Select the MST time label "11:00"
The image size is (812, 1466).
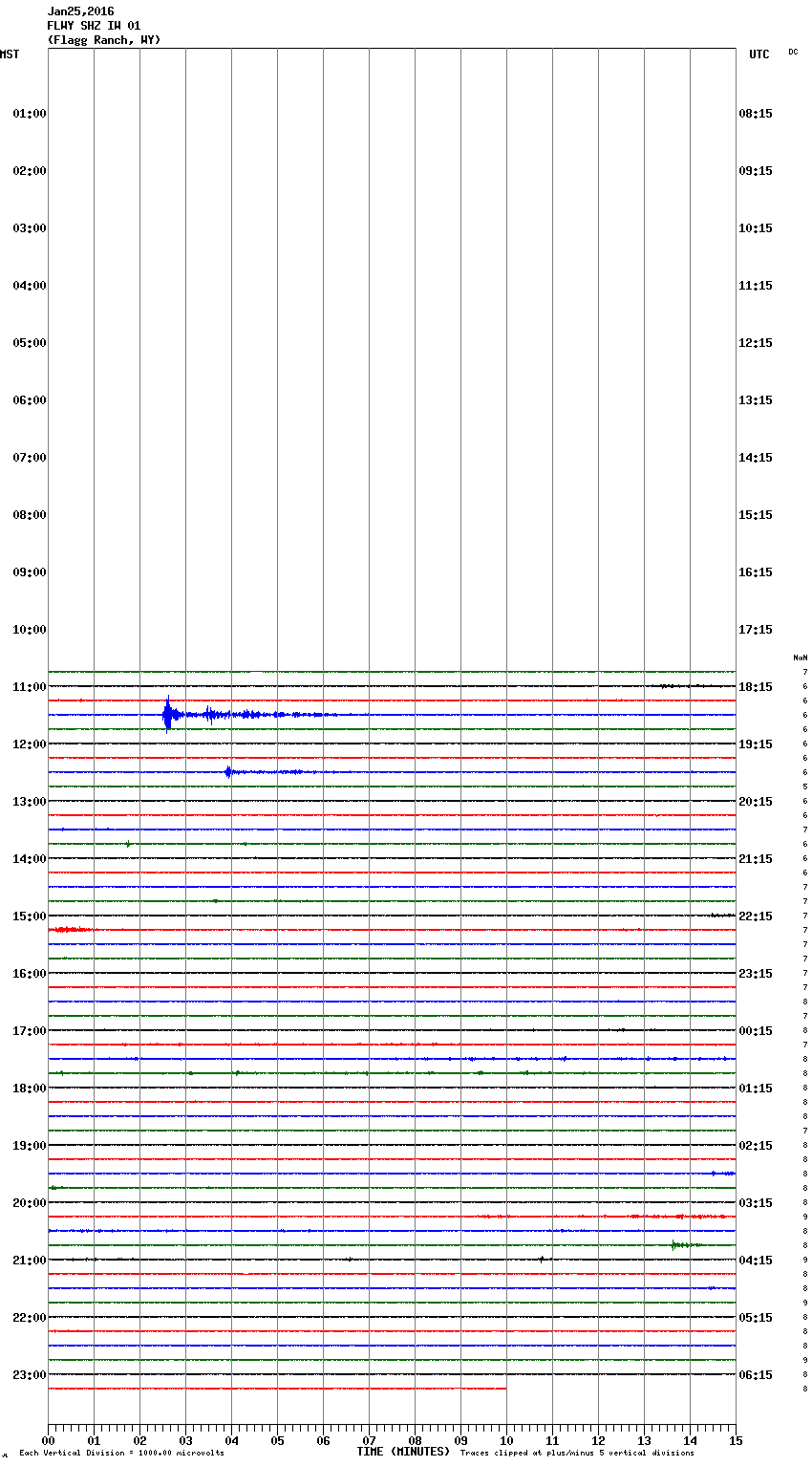click(30, 687)
